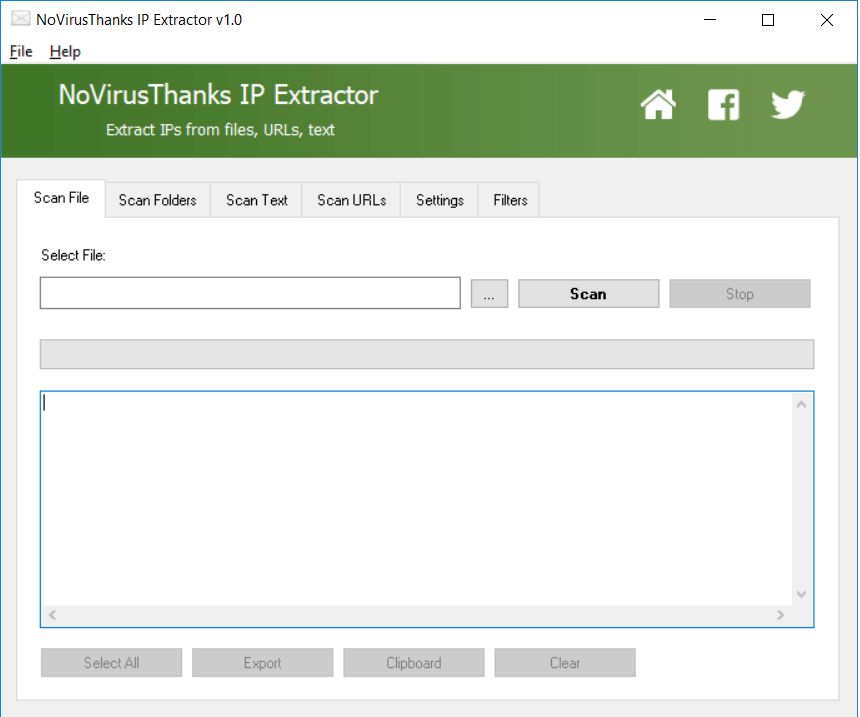Screen dimensions: 860x717
Task: Open the Facebook page icon
Action: point(723,104)
